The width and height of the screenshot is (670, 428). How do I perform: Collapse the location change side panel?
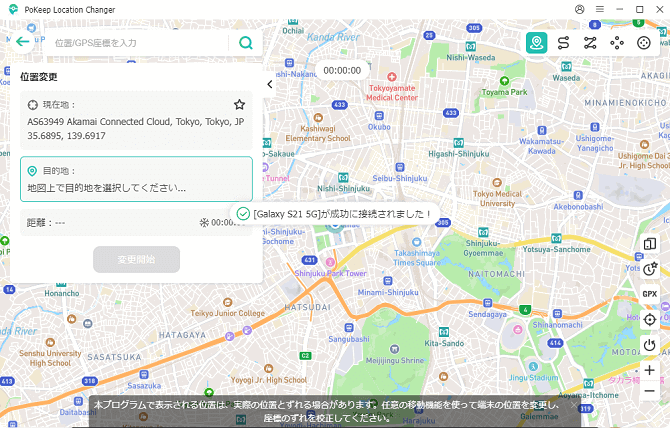(x=270, y=85)
